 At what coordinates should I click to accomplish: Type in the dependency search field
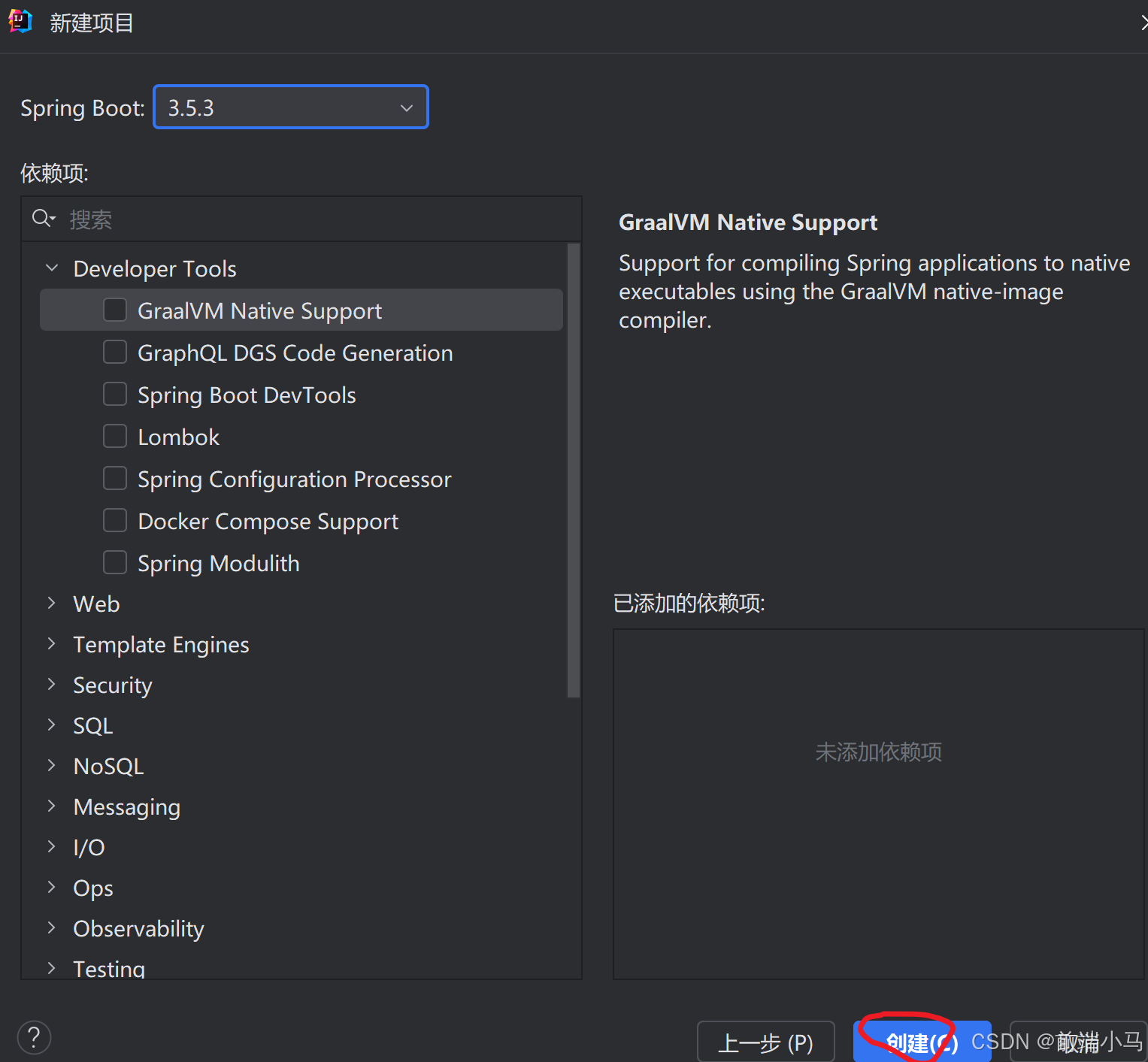301,219
